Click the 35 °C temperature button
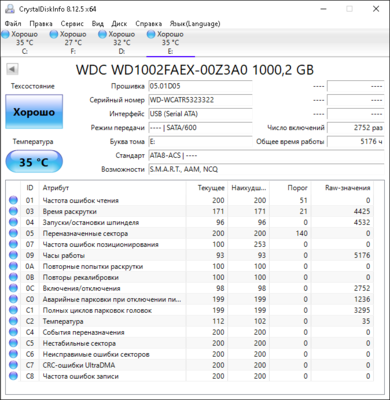This screenshot has width=390, height=400. [x=34, y=162]
